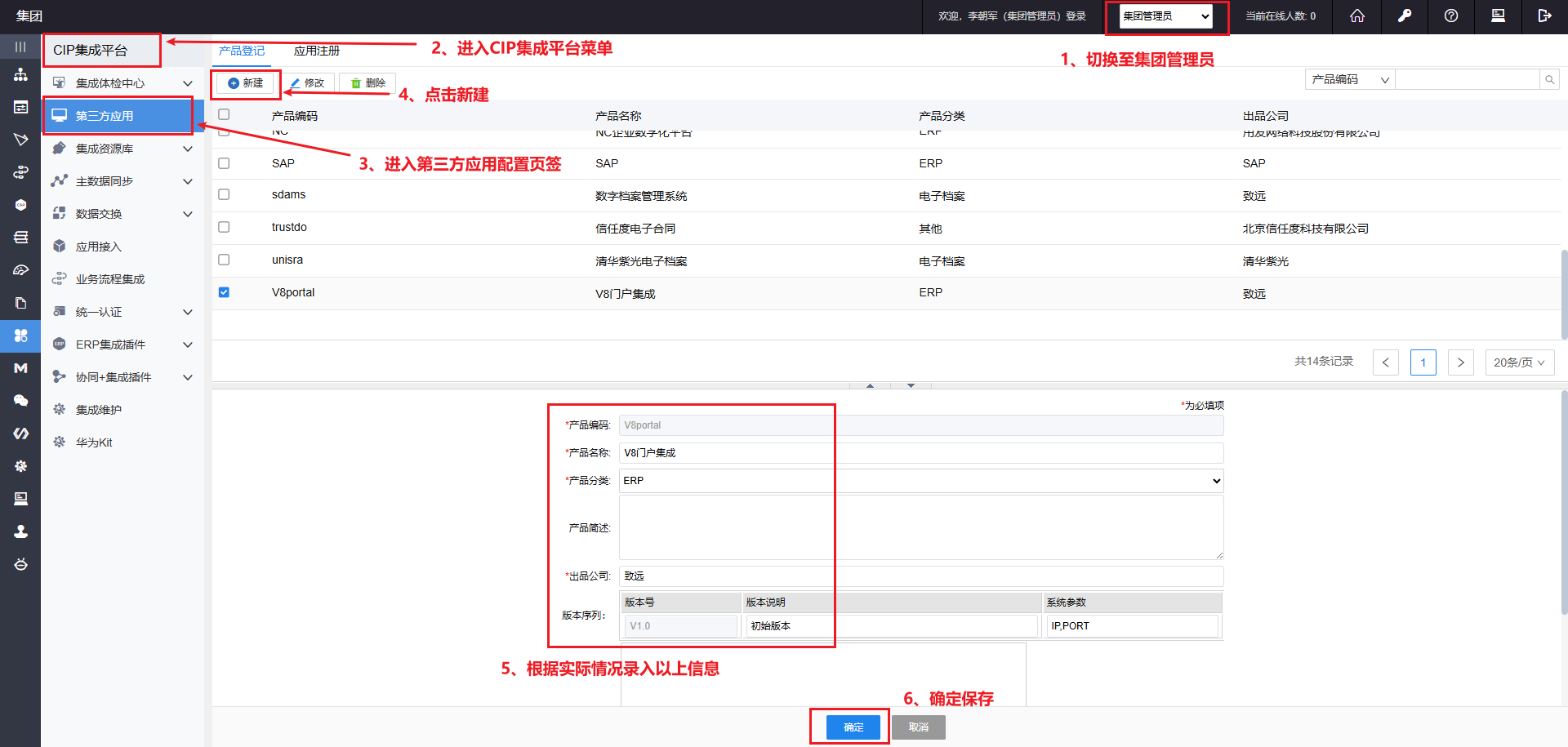Uncheck the V8portal row checkbox
The width and height of the screenshot is (1568, 747).
[x=224, y=292]
